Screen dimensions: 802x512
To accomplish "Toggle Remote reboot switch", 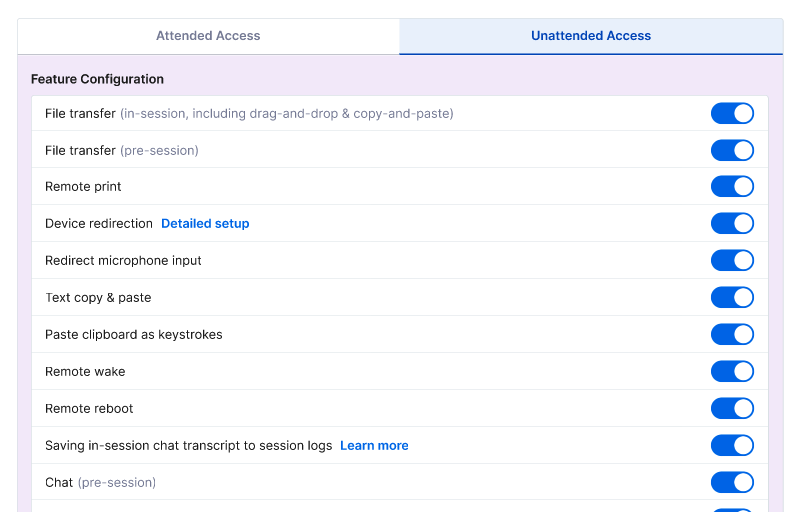I will 732,408.
